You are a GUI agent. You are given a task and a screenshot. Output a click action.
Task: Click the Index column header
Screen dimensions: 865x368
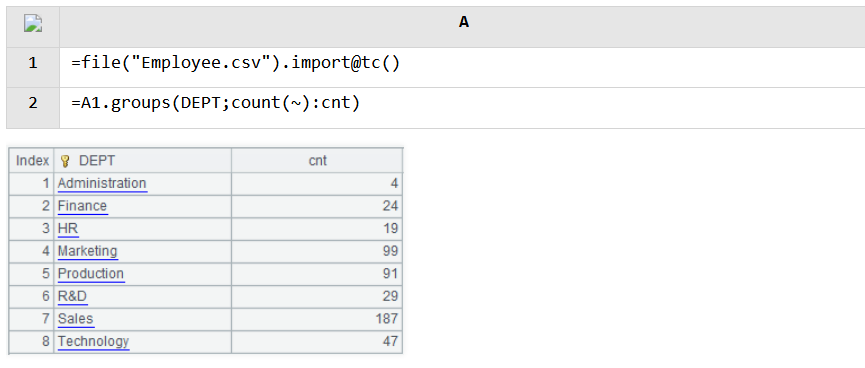pyautogui.click(x=32, y=161)
